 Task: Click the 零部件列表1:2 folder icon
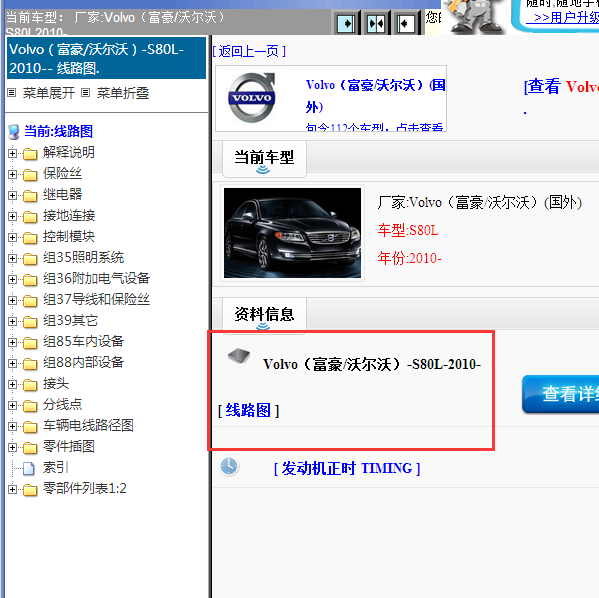[30, 489]
